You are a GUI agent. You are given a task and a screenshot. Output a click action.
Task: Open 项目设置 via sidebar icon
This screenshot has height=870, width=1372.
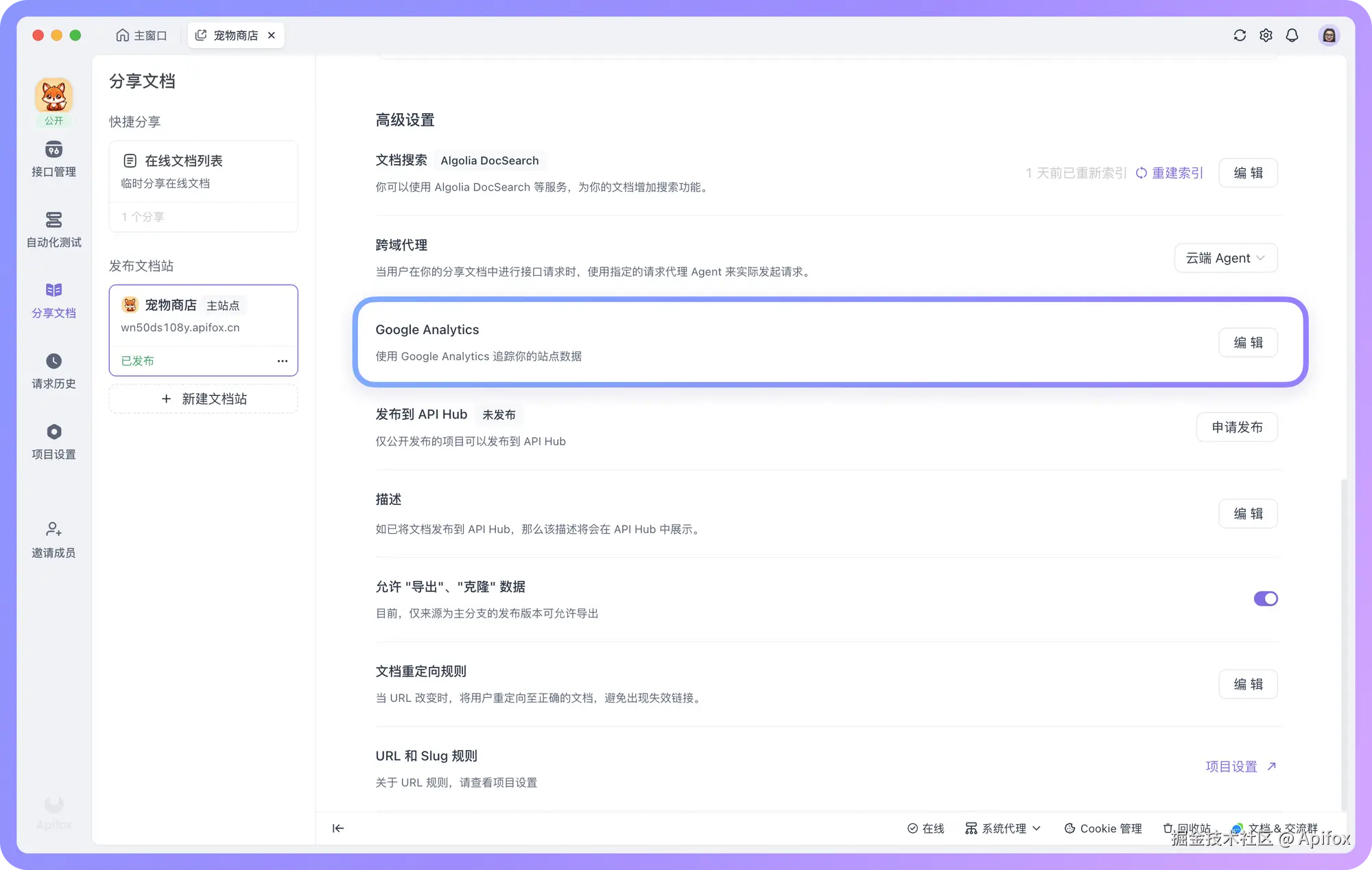54,441
